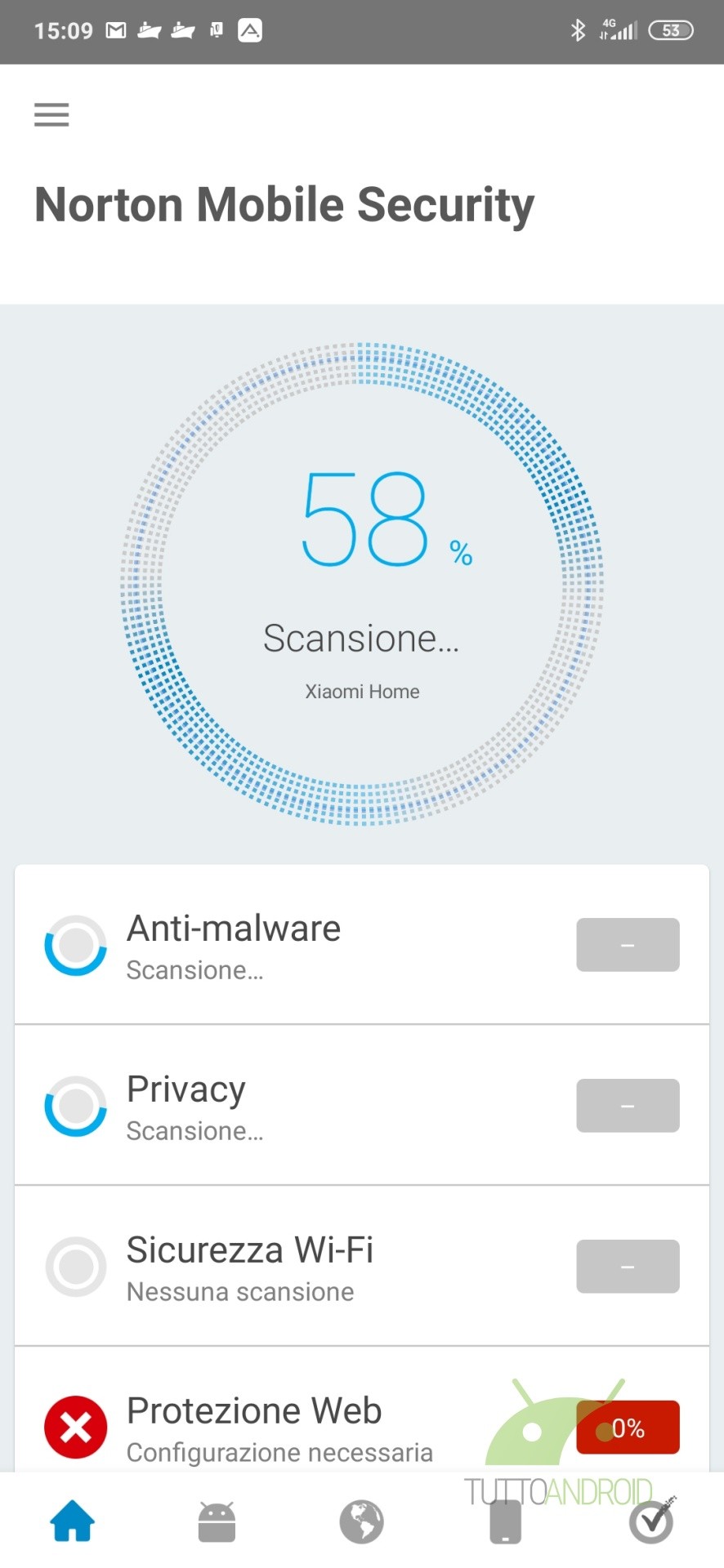The image size is (724, 1568).
Task: Open the phone device tab icon
Action: pos(505,1522)
